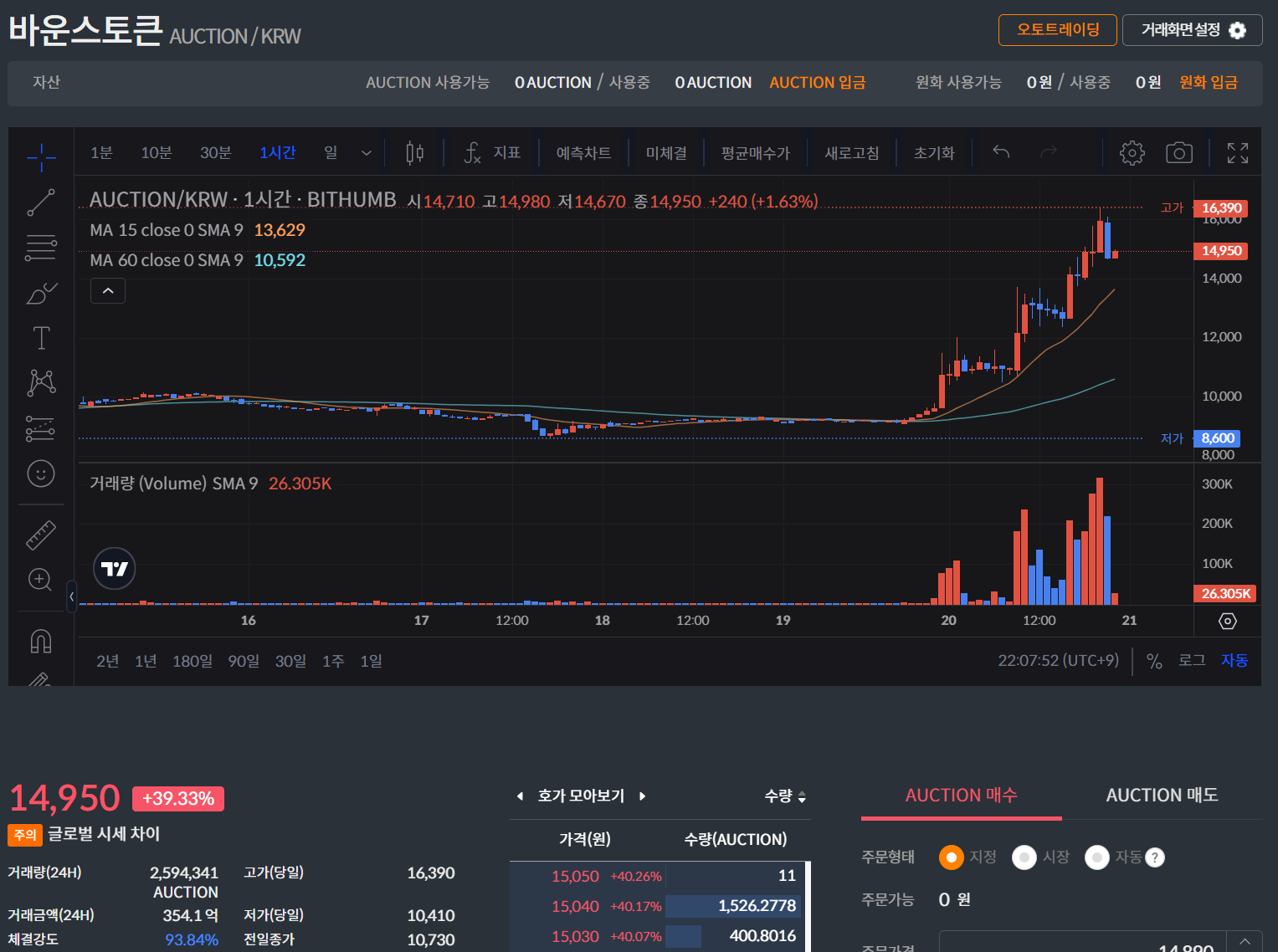Select the 15,040 ask price row
Screen dimensions: 1278x952
pos(658,906)
